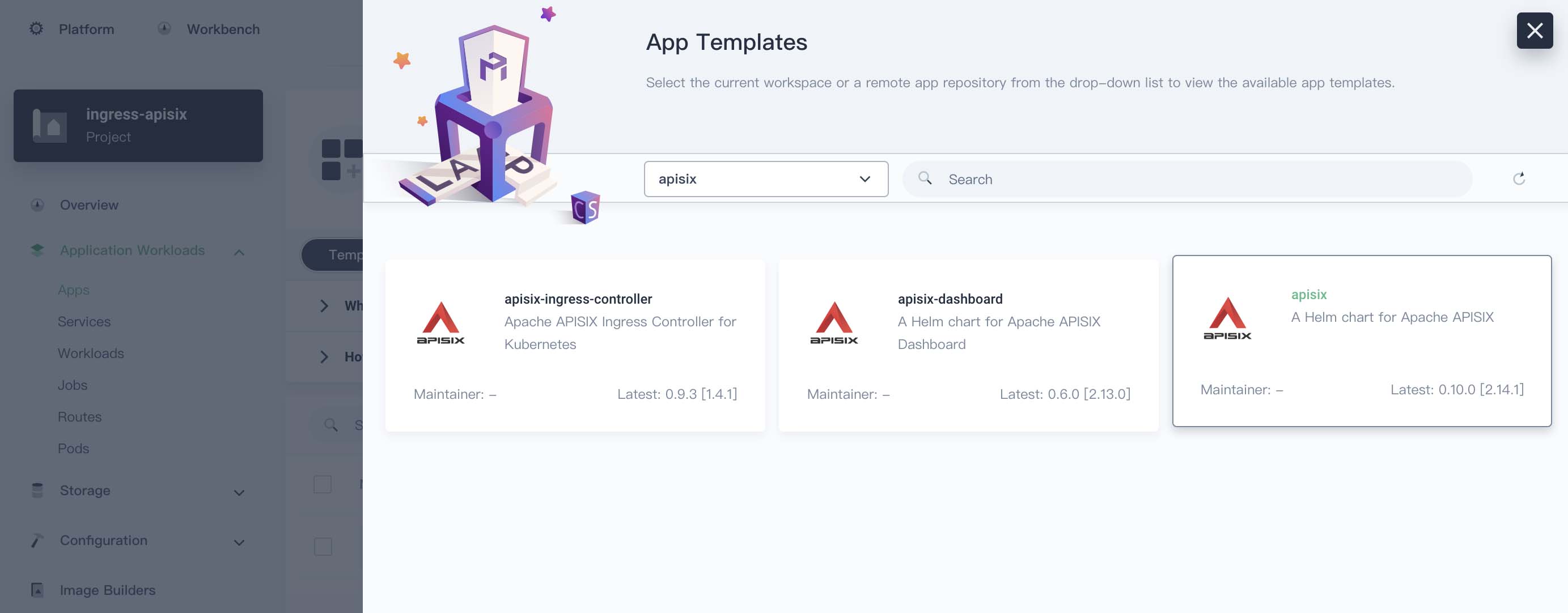
Task: Click the apisix card APISIX logo
Action: [x=1227, y=318]
